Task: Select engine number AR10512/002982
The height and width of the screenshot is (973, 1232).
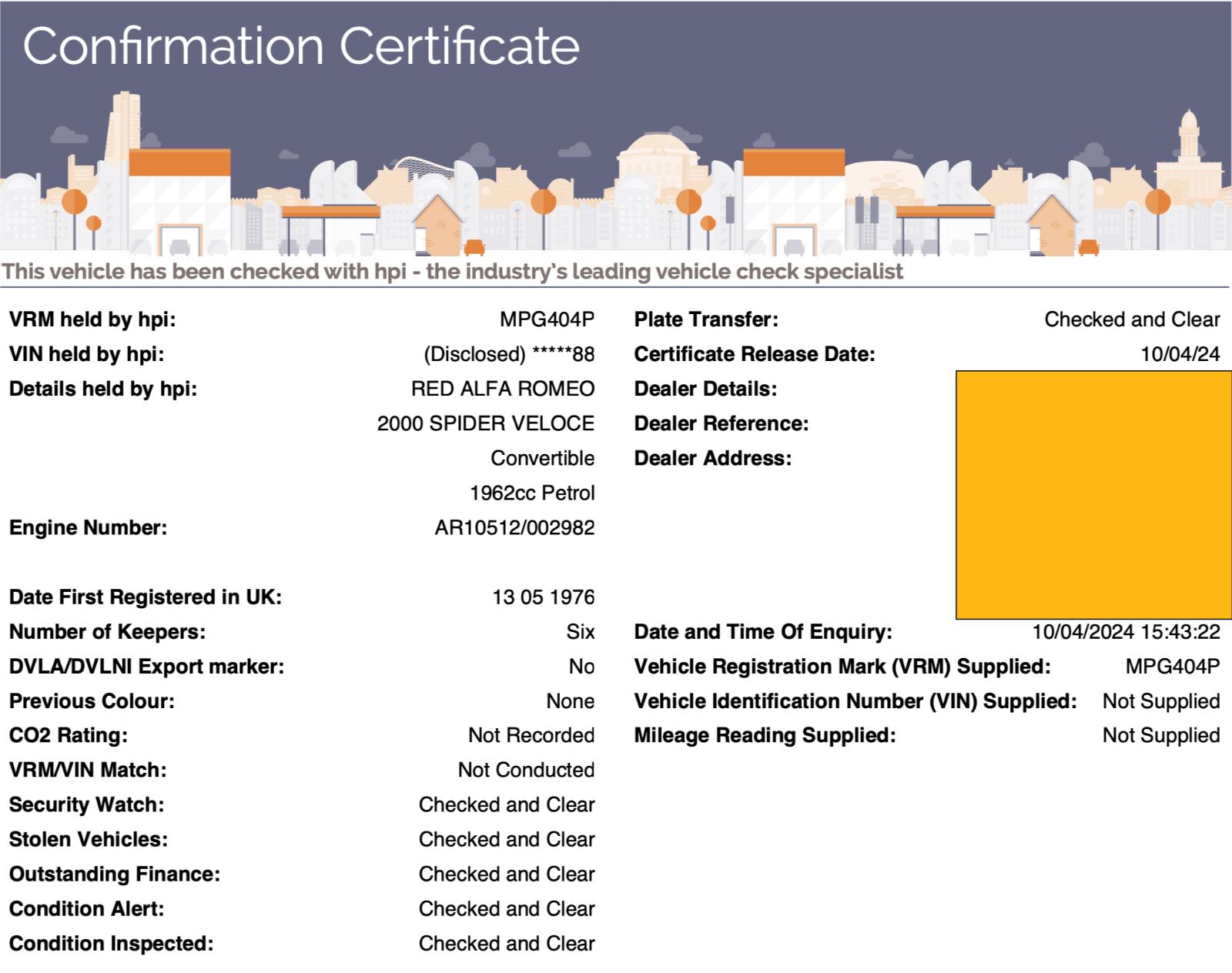Action: click(514, 528)
